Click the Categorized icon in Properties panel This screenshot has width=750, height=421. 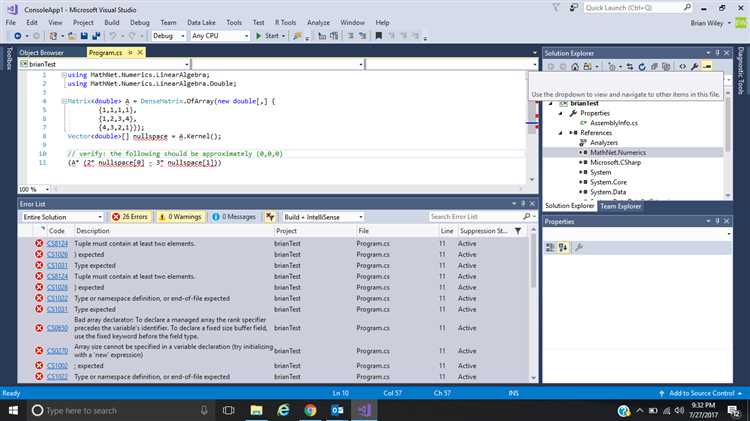[x=551, y=247]
